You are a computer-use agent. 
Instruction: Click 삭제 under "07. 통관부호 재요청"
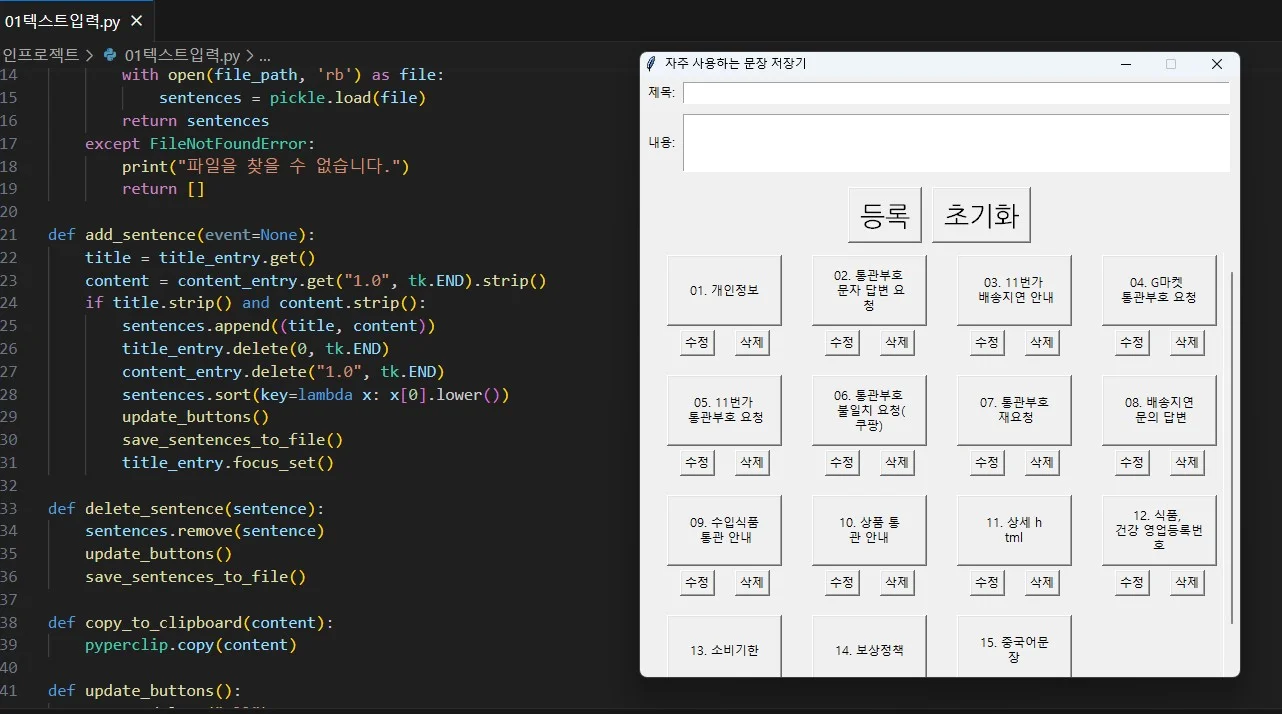pos(1041,462)
